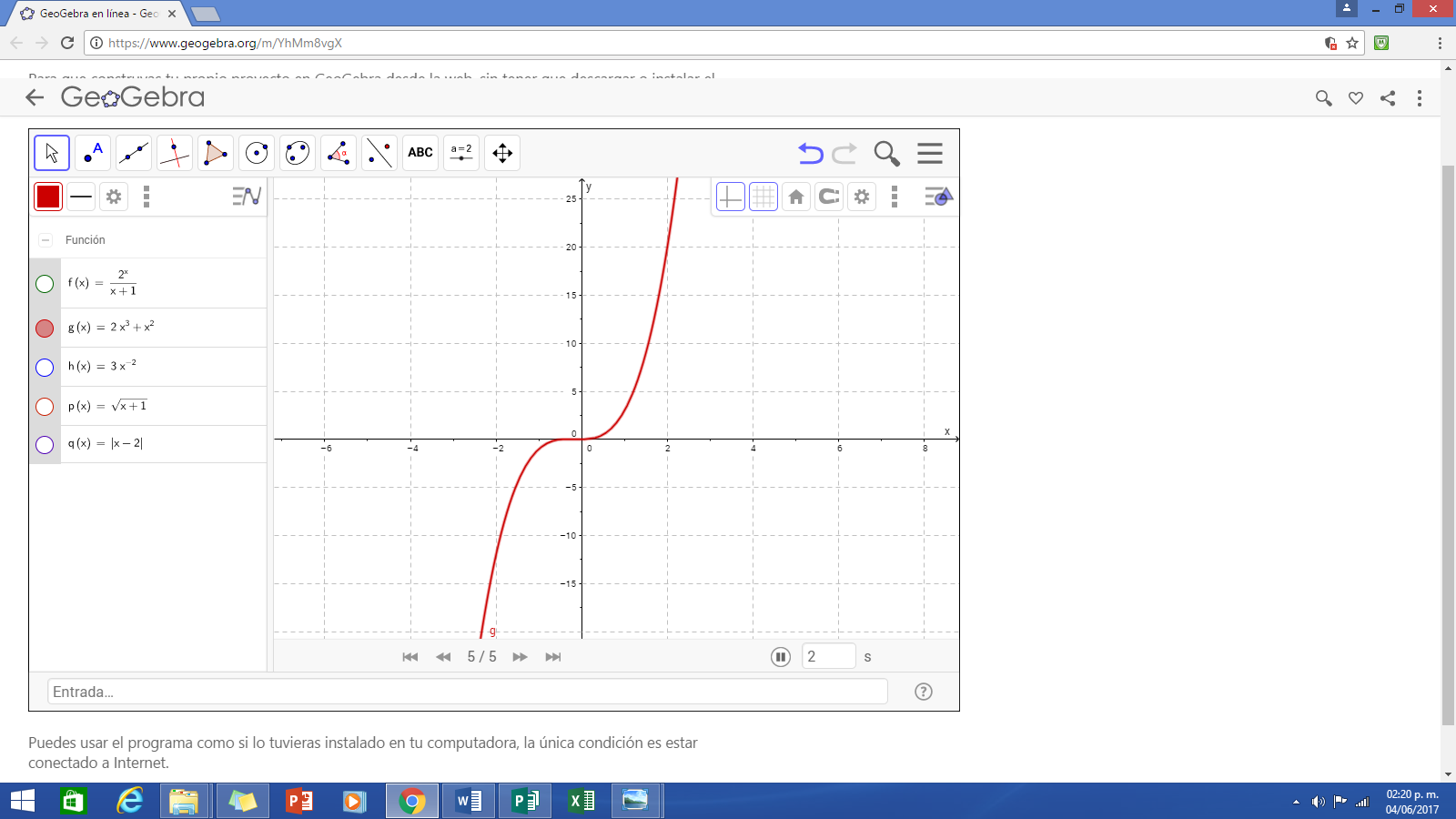The width and height of the screenshot is (1456, 819).
Task: Open the line style dropdown
Action: click(x=80, y=196)
